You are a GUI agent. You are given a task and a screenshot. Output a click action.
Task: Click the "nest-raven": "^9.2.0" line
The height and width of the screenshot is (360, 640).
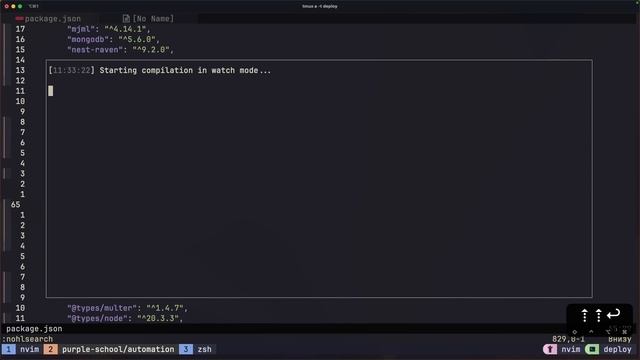click(120, 50)
